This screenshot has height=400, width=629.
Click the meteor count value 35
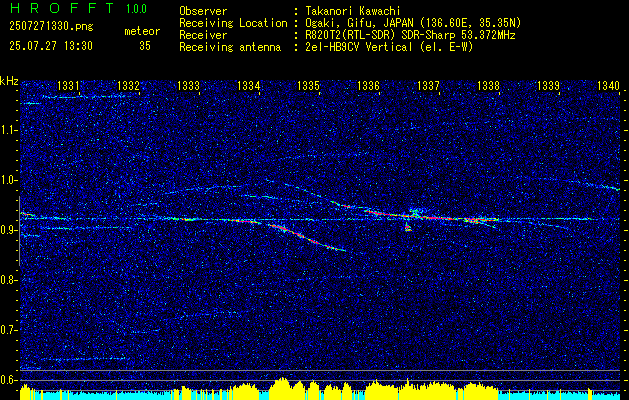coord(145,46)
